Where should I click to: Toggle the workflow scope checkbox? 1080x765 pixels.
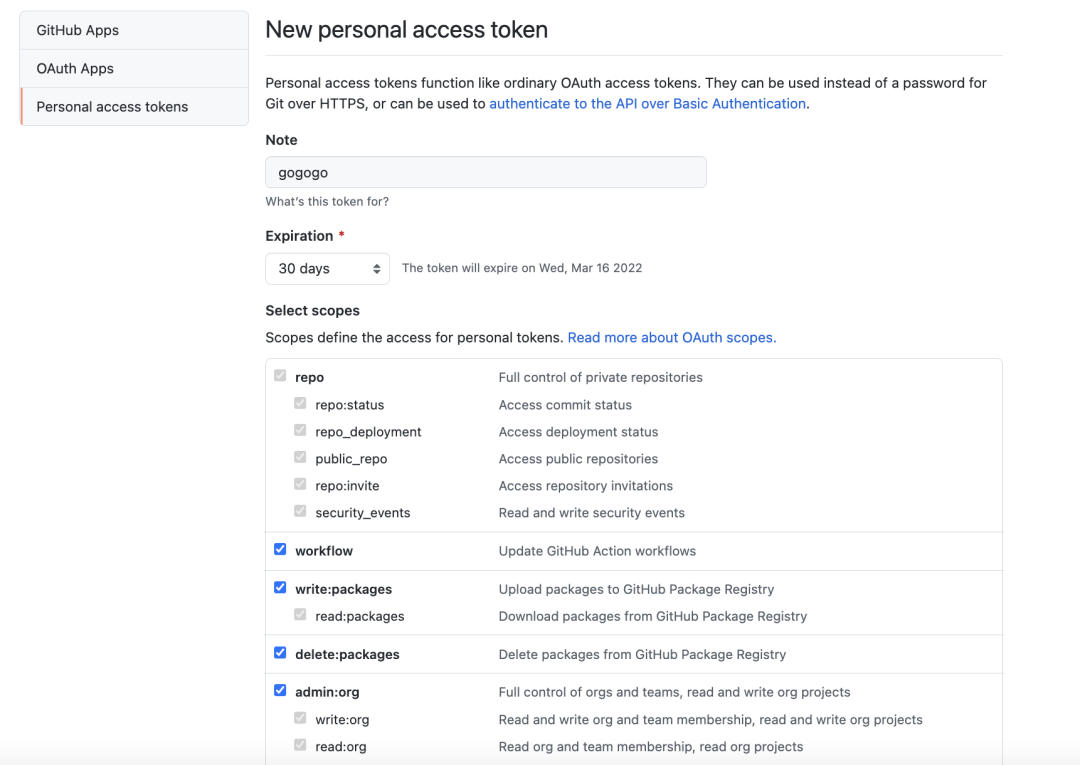click(x=280, y=550)
